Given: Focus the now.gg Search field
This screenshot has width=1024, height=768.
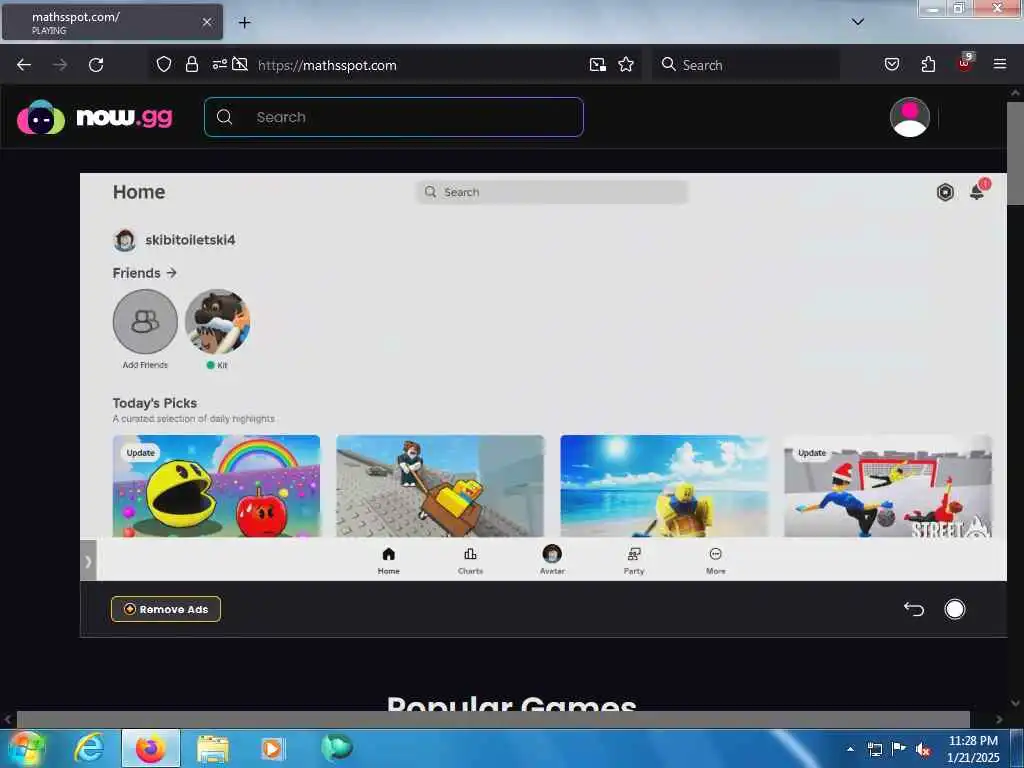Looking at the screenshot, I should point(394,117).
